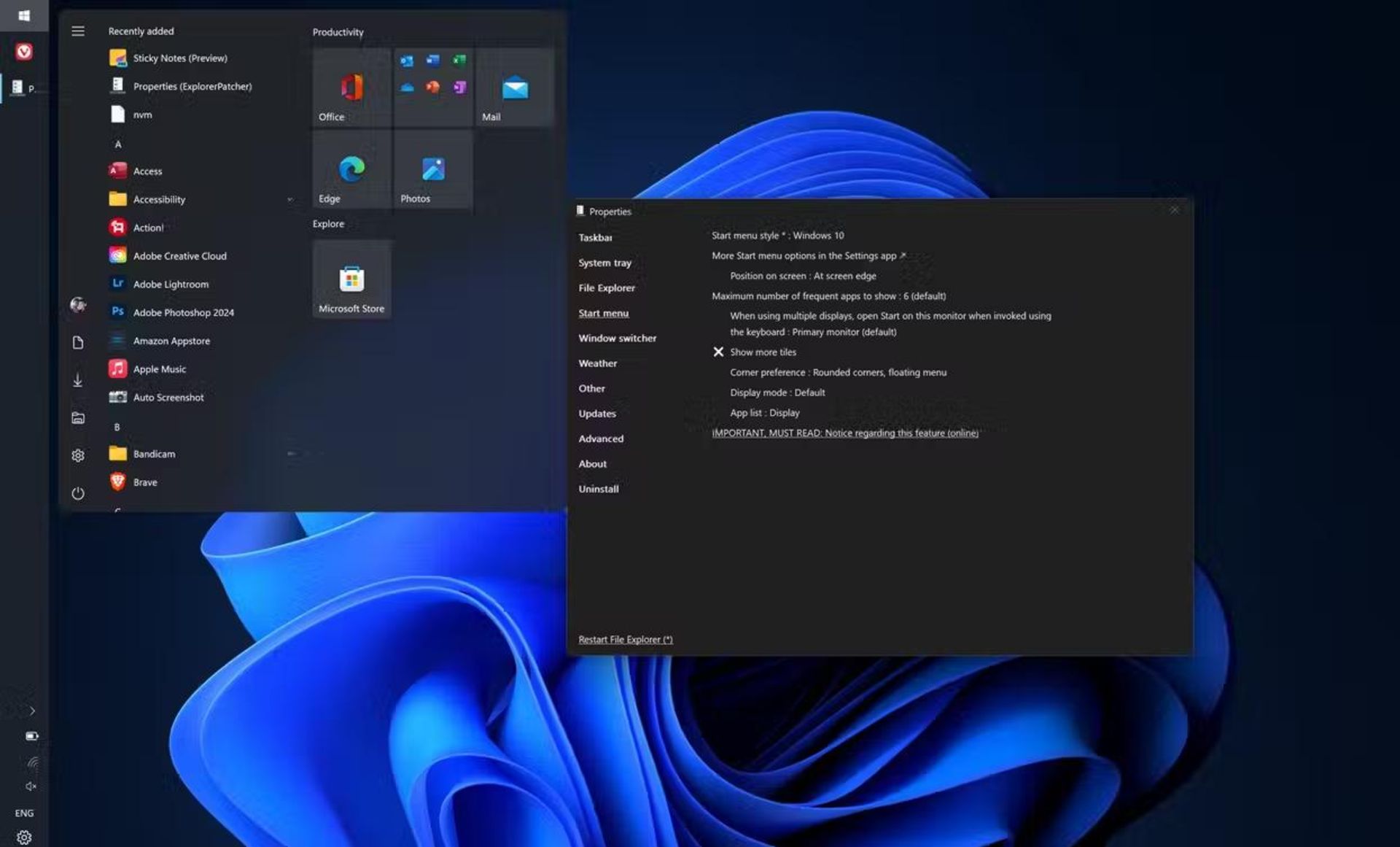This screenshot has width=1400, height=847.
Task: Open IMPORTANT MUST READ notice link
Action: click(x=844, y=432)
